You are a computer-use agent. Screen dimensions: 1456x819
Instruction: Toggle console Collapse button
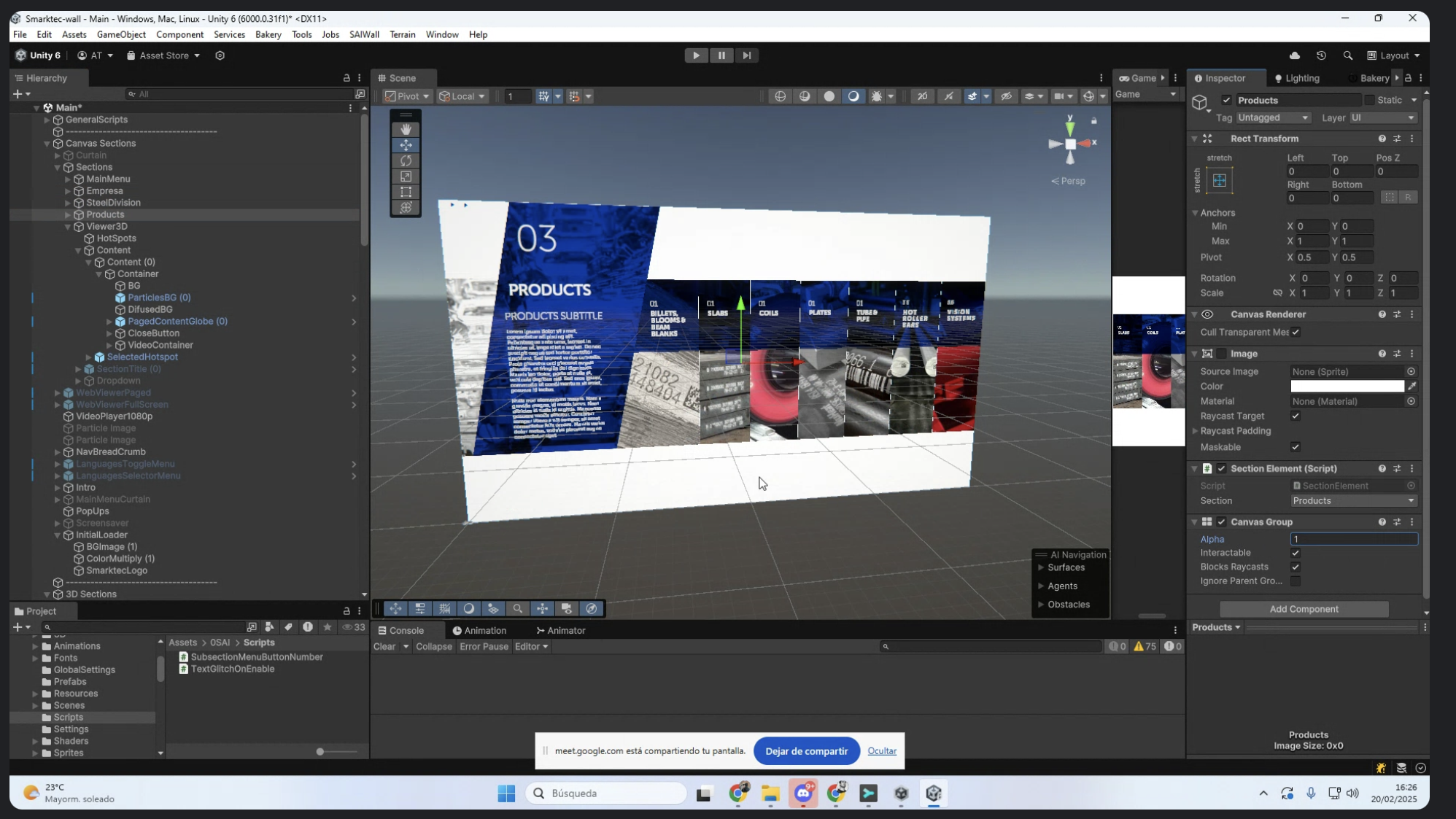(434, 648)
